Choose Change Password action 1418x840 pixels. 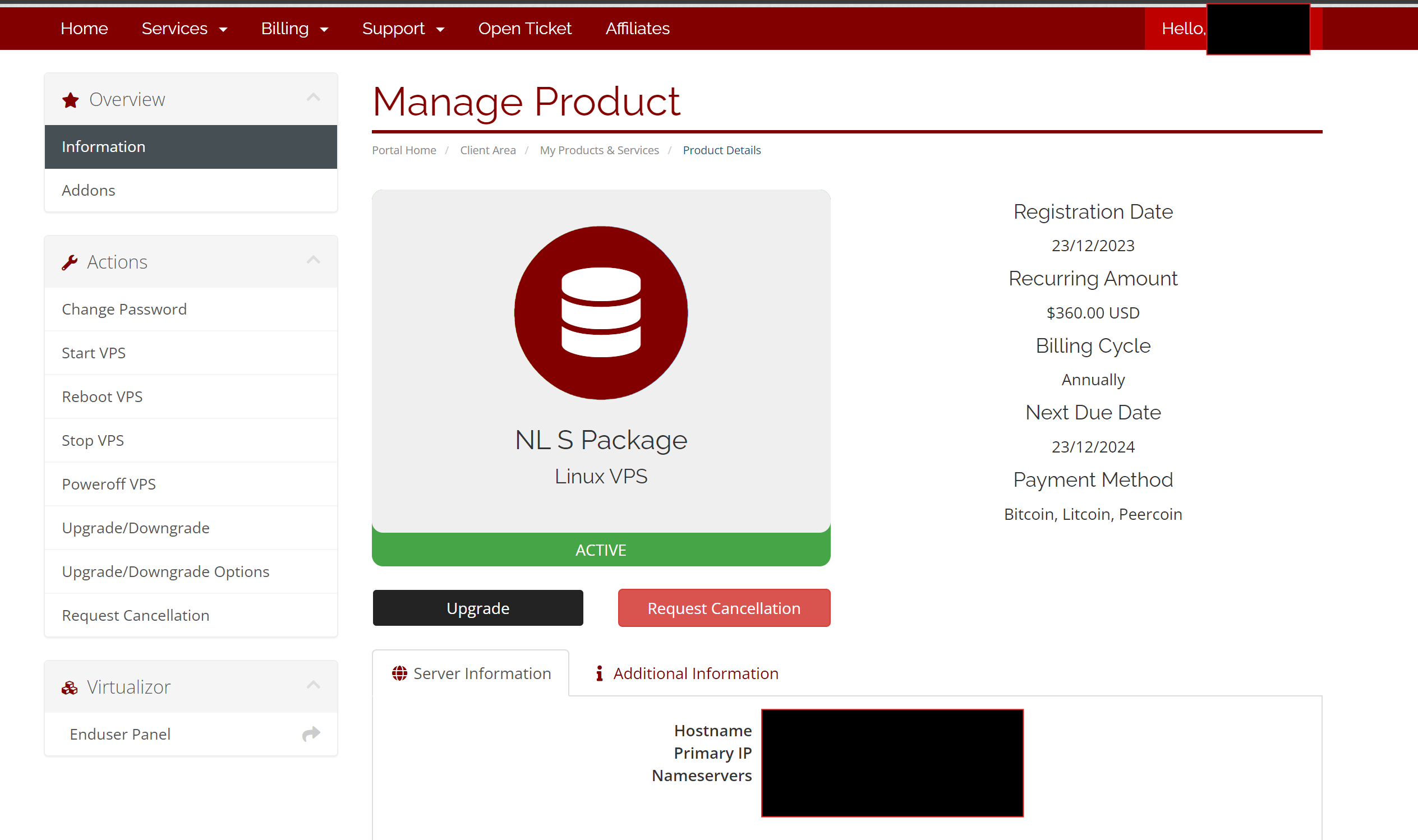(191, 309)
